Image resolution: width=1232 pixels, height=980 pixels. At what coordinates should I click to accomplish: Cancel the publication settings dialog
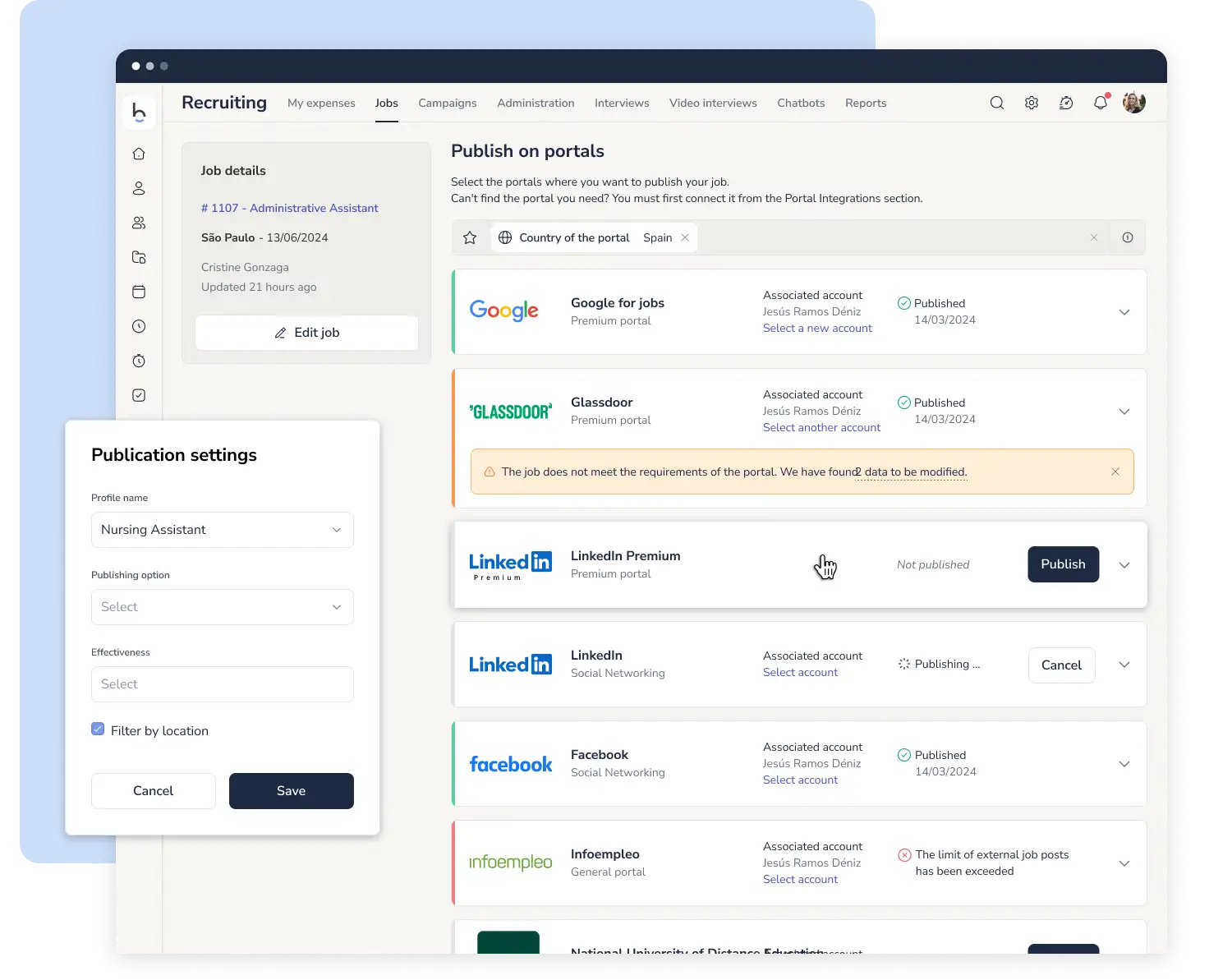[154, 791]
